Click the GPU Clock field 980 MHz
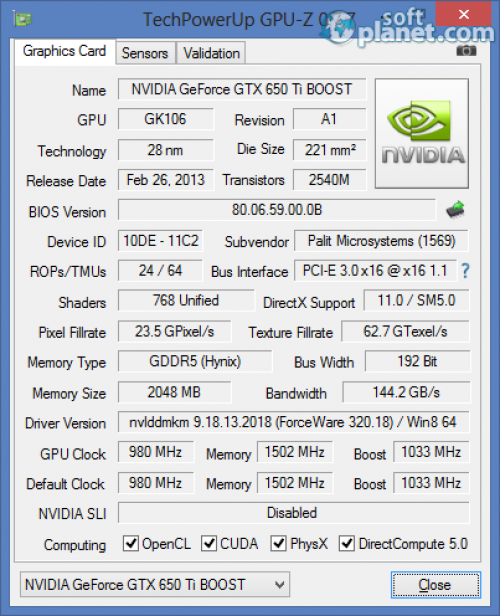This screenshot has height=616, width=500. click(x=156, y=452)
